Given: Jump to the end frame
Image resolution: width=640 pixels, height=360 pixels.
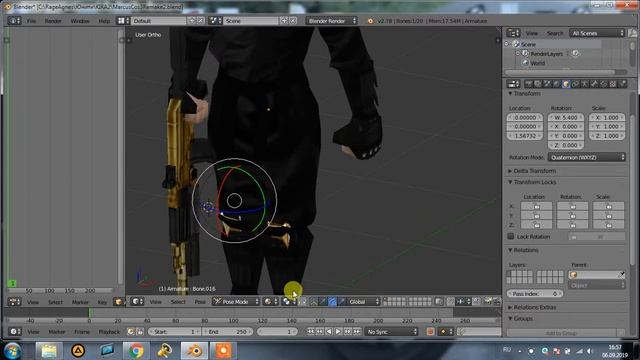Looking at the screenshot, I should click(357, 332).
